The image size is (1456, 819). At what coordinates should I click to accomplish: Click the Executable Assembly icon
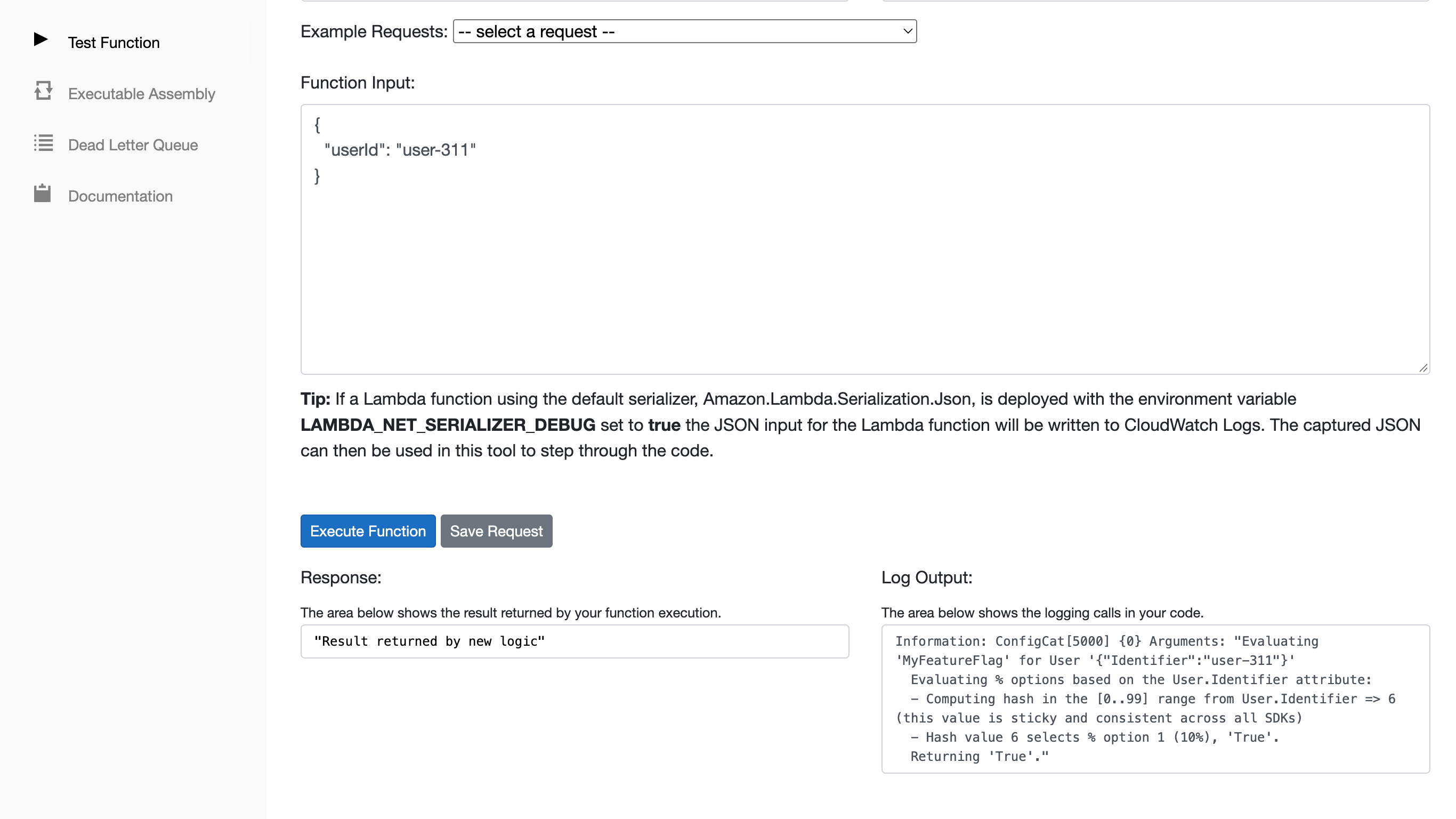(43, 91)
